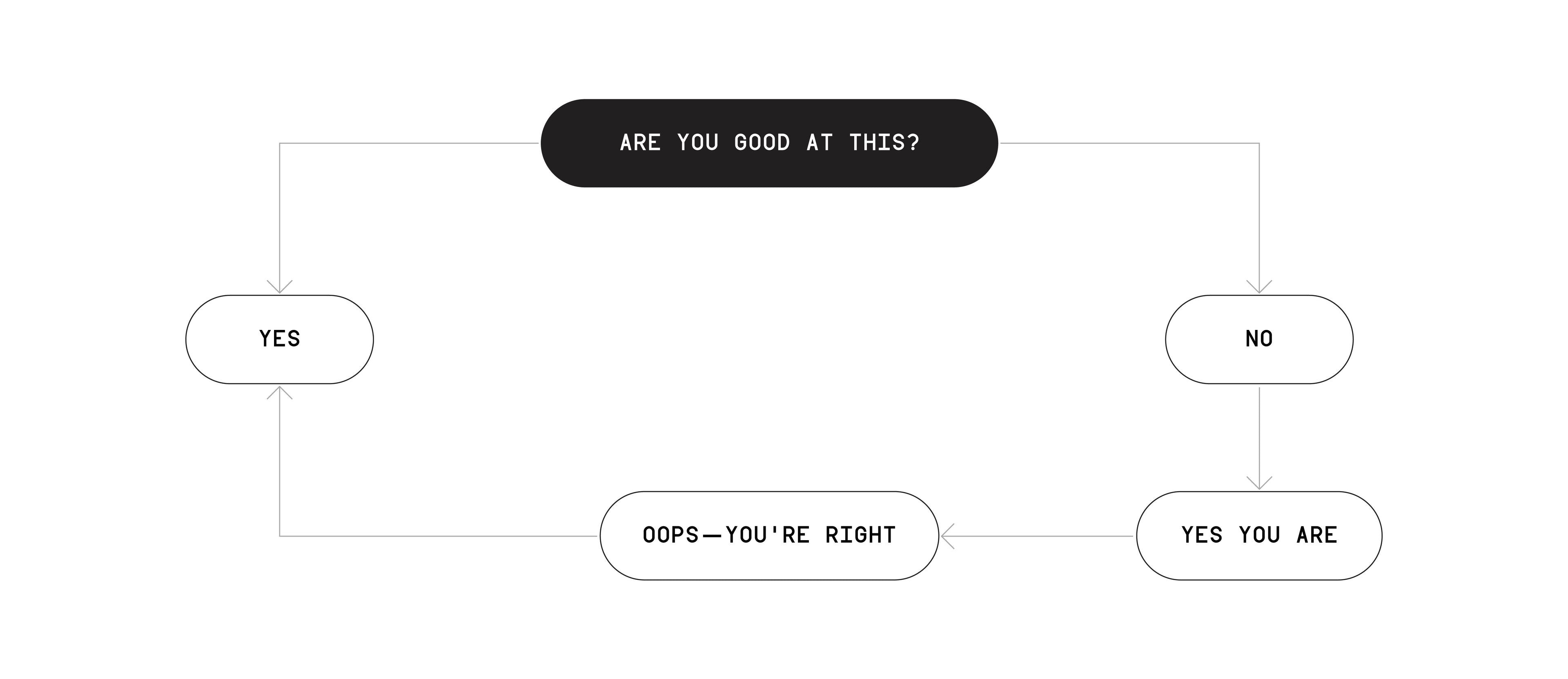Click the top-right corner of the connector line
Image resolution: width=1568 pixels, height=679 pixels.
point(1259,144)
